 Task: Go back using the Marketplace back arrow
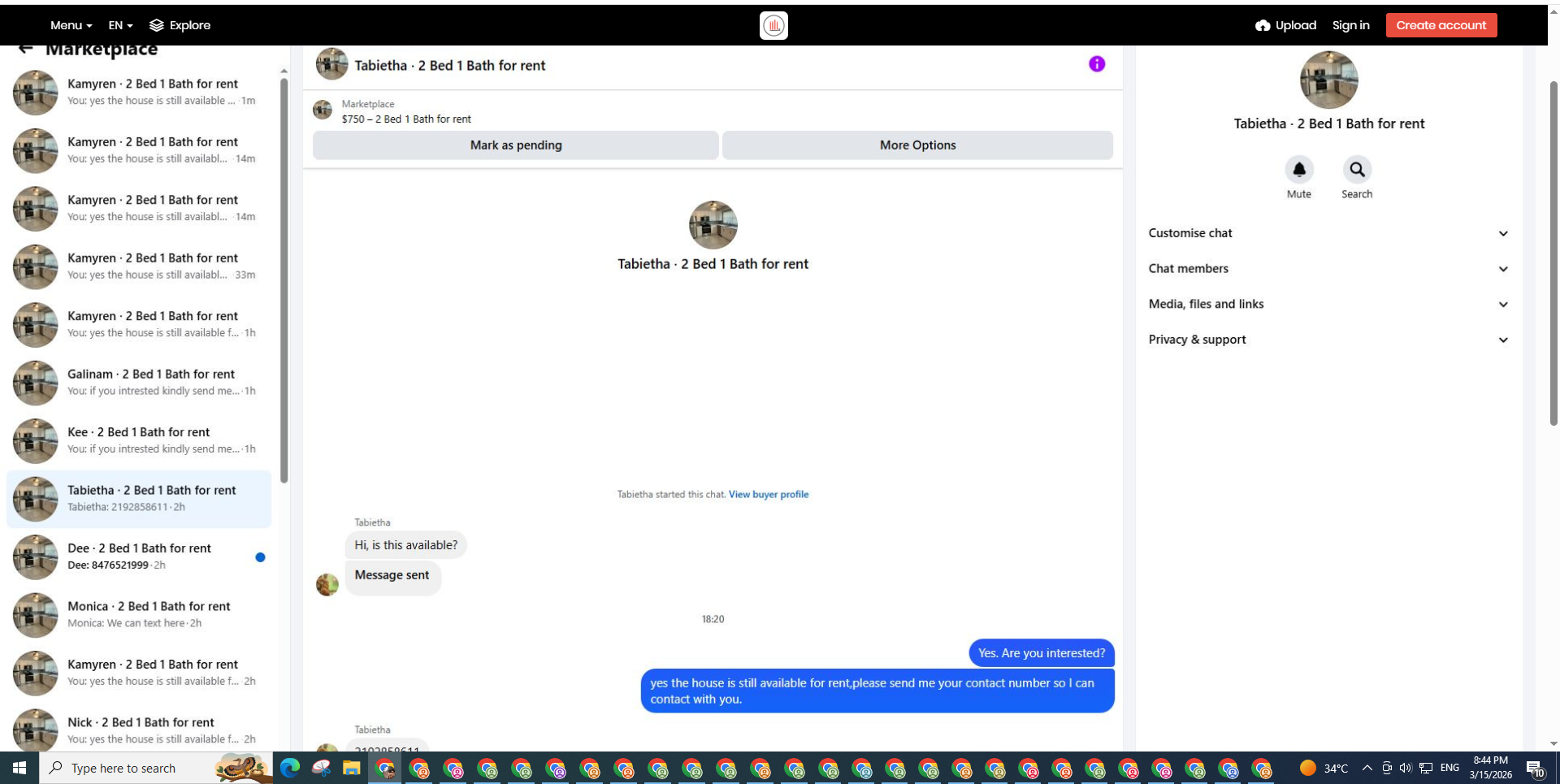pyautogui.click(x=26, y=49)
